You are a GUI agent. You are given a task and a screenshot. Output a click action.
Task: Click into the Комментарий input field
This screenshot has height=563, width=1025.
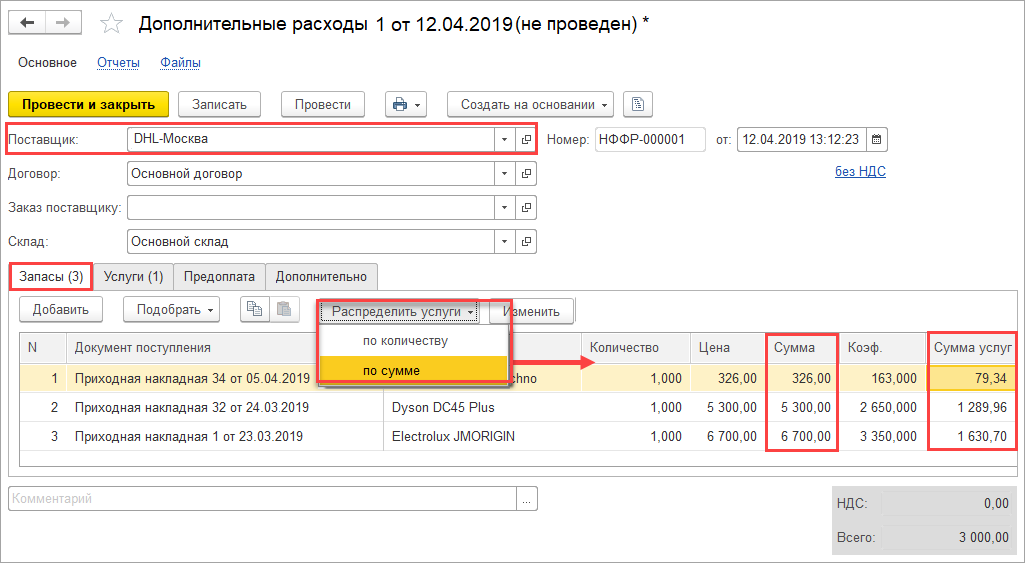click(262, 499)
